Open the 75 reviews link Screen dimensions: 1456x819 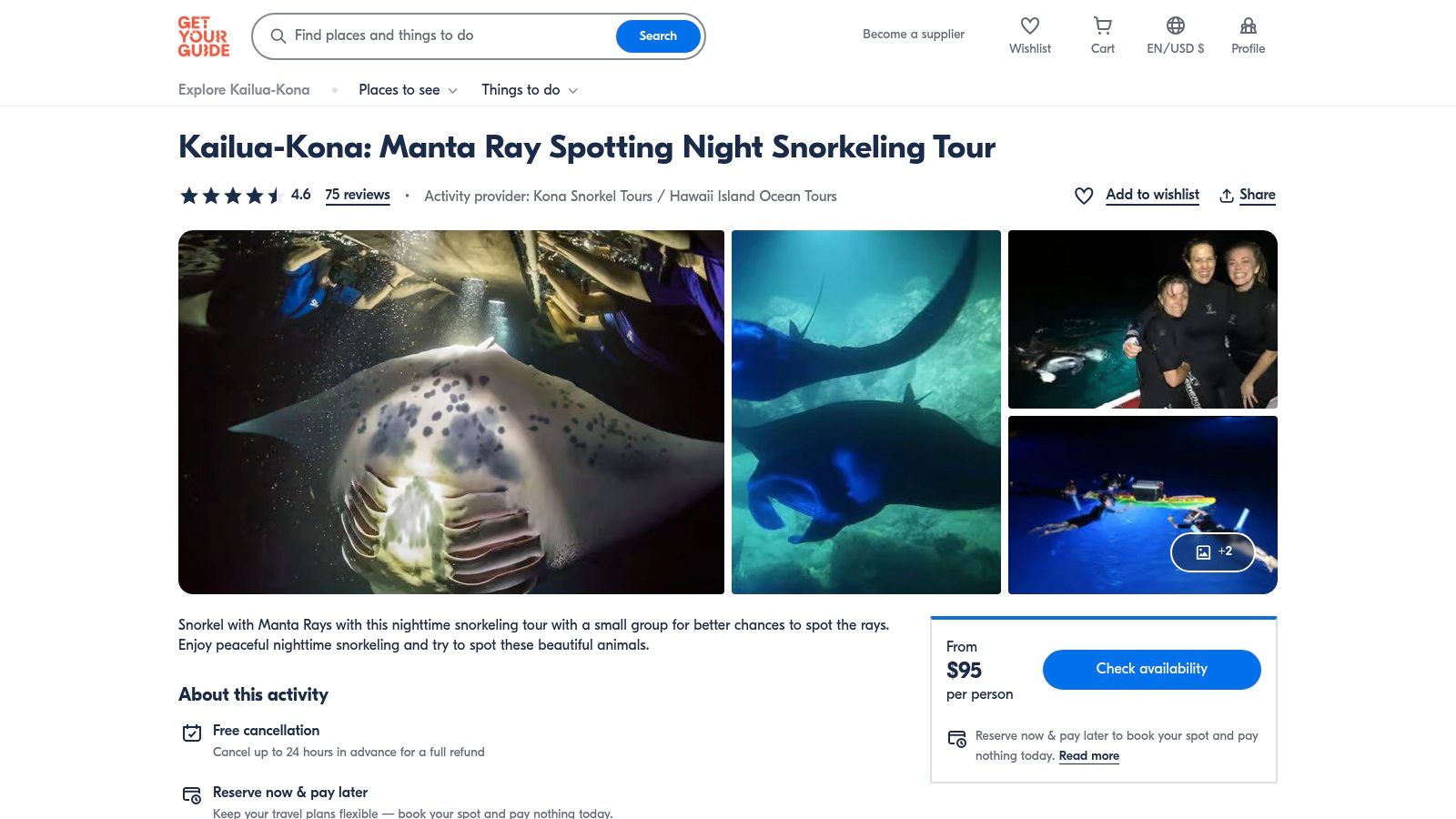coord(358,195)
